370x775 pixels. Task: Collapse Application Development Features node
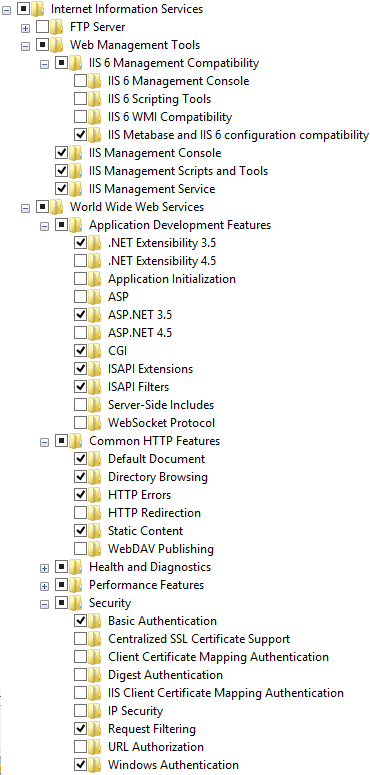coord(45,226)
